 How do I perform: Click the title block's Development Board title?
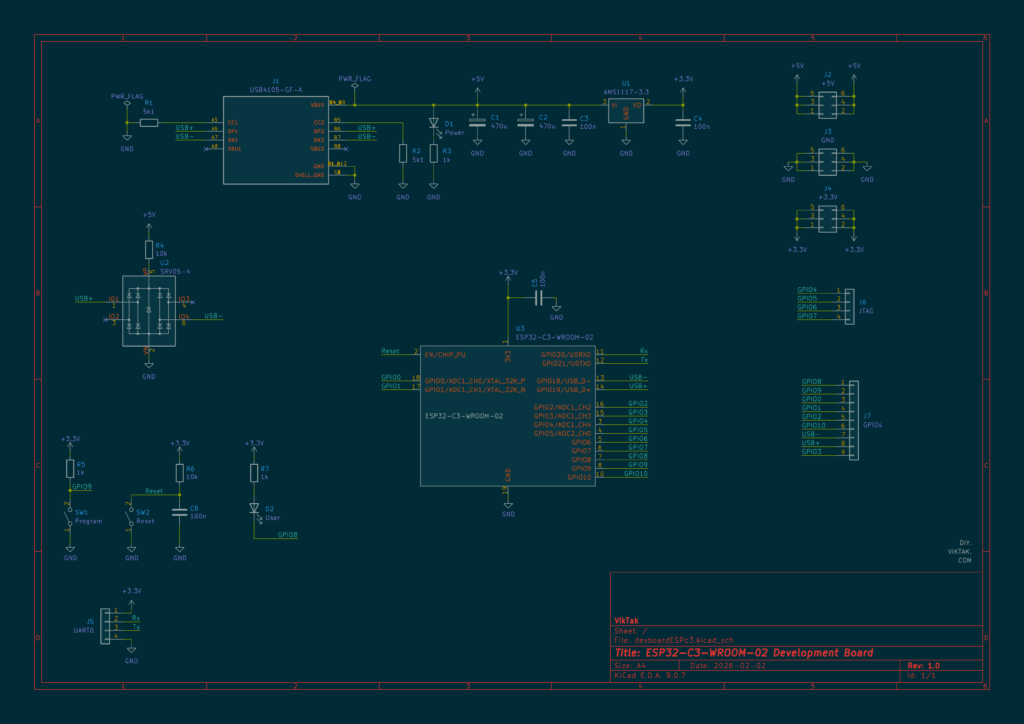coord(758,653)
